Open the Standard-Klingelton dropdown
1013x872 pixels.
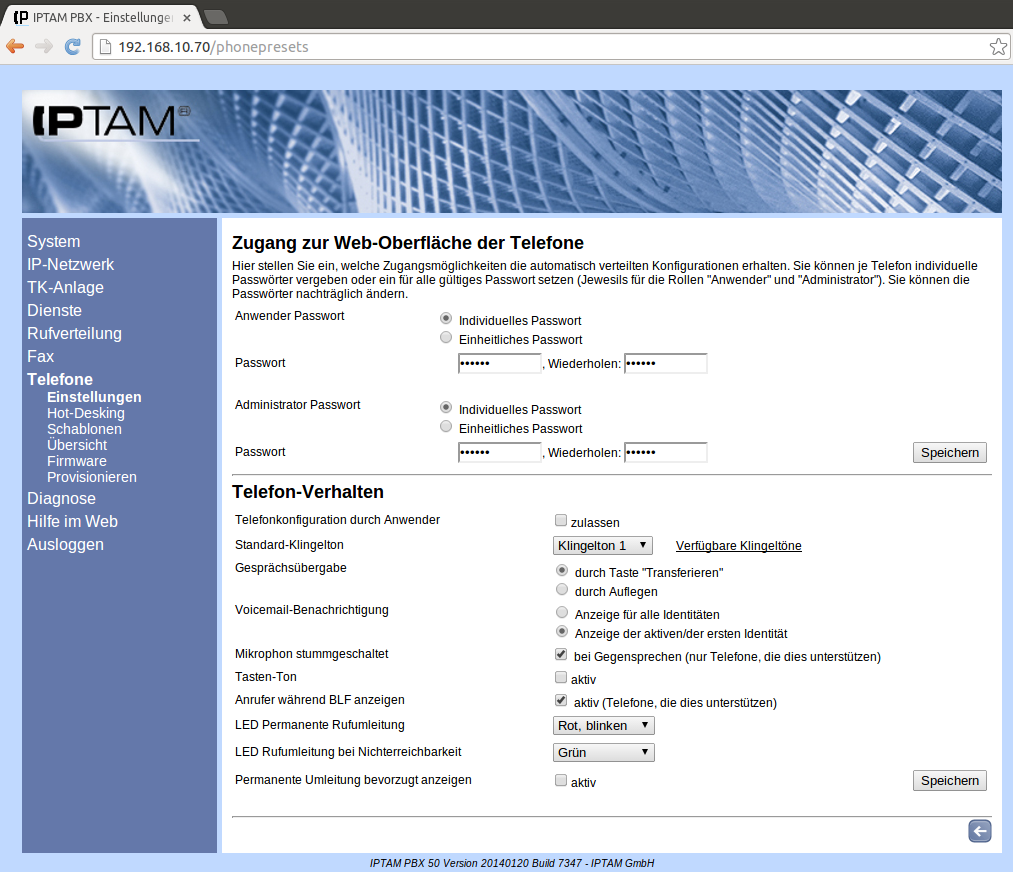click(x=602, y=545)
